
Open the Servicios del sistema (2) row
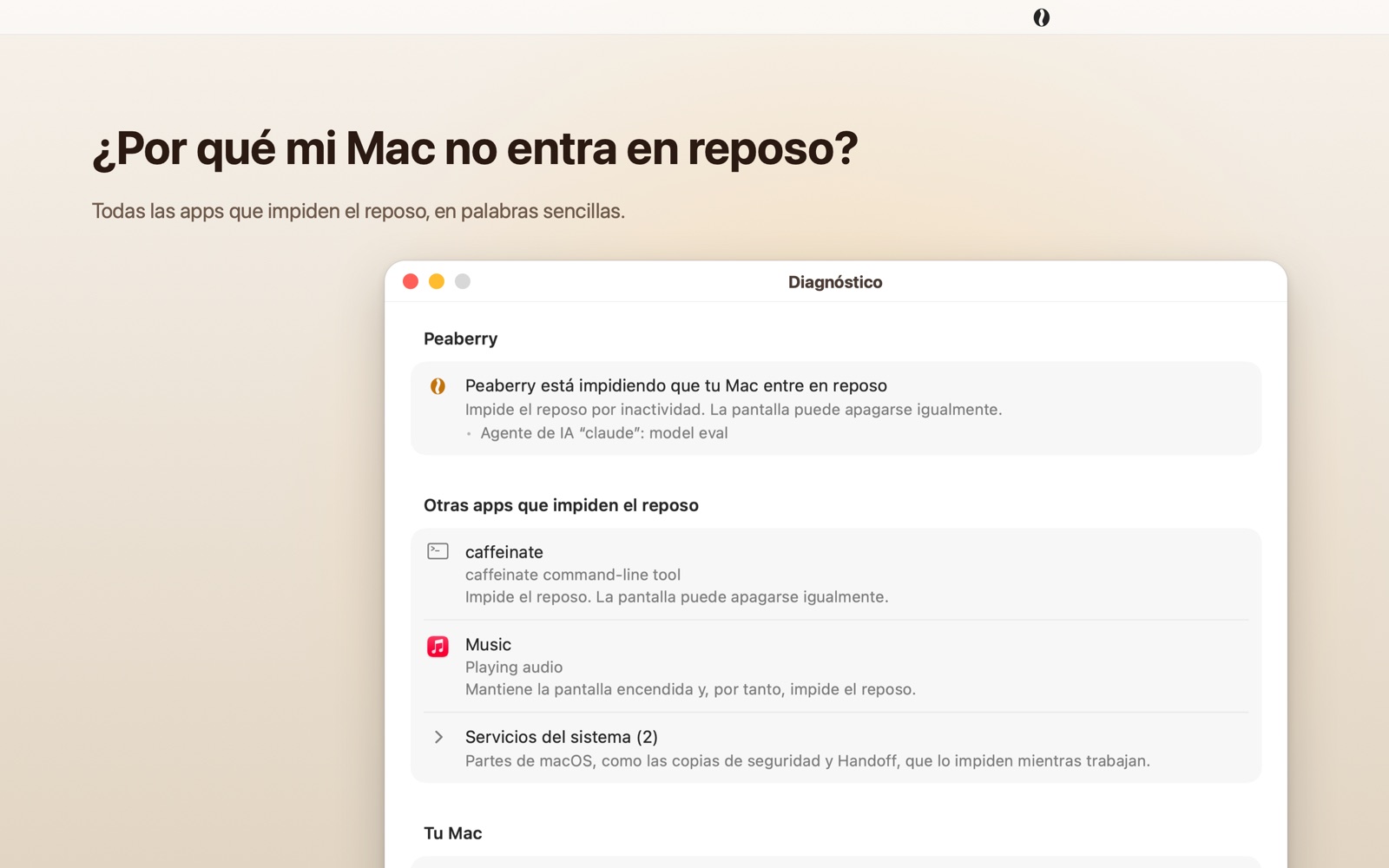click(836, 748)
